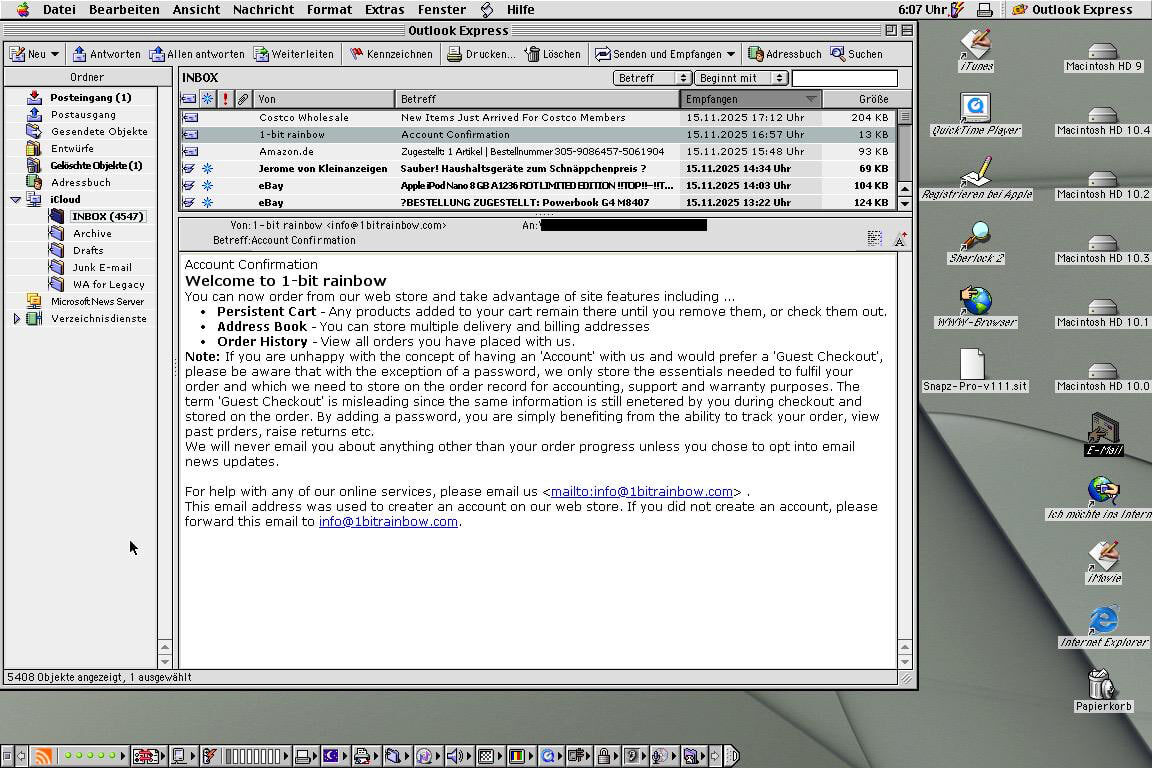1152x768 pixels.
Task: Select the WWW-Browser desktop icon
Action: (x=976, y=306)
